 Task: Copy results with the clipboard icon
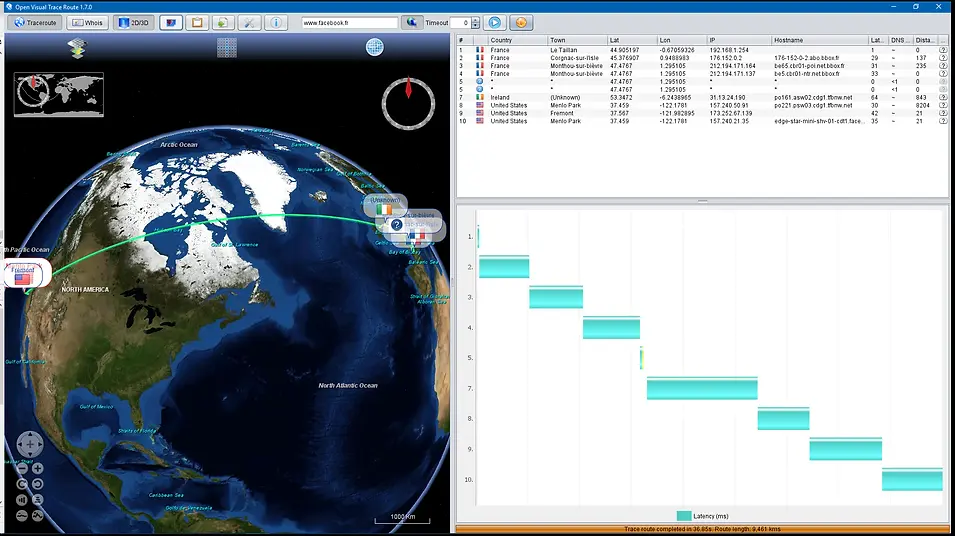(197, 23)
